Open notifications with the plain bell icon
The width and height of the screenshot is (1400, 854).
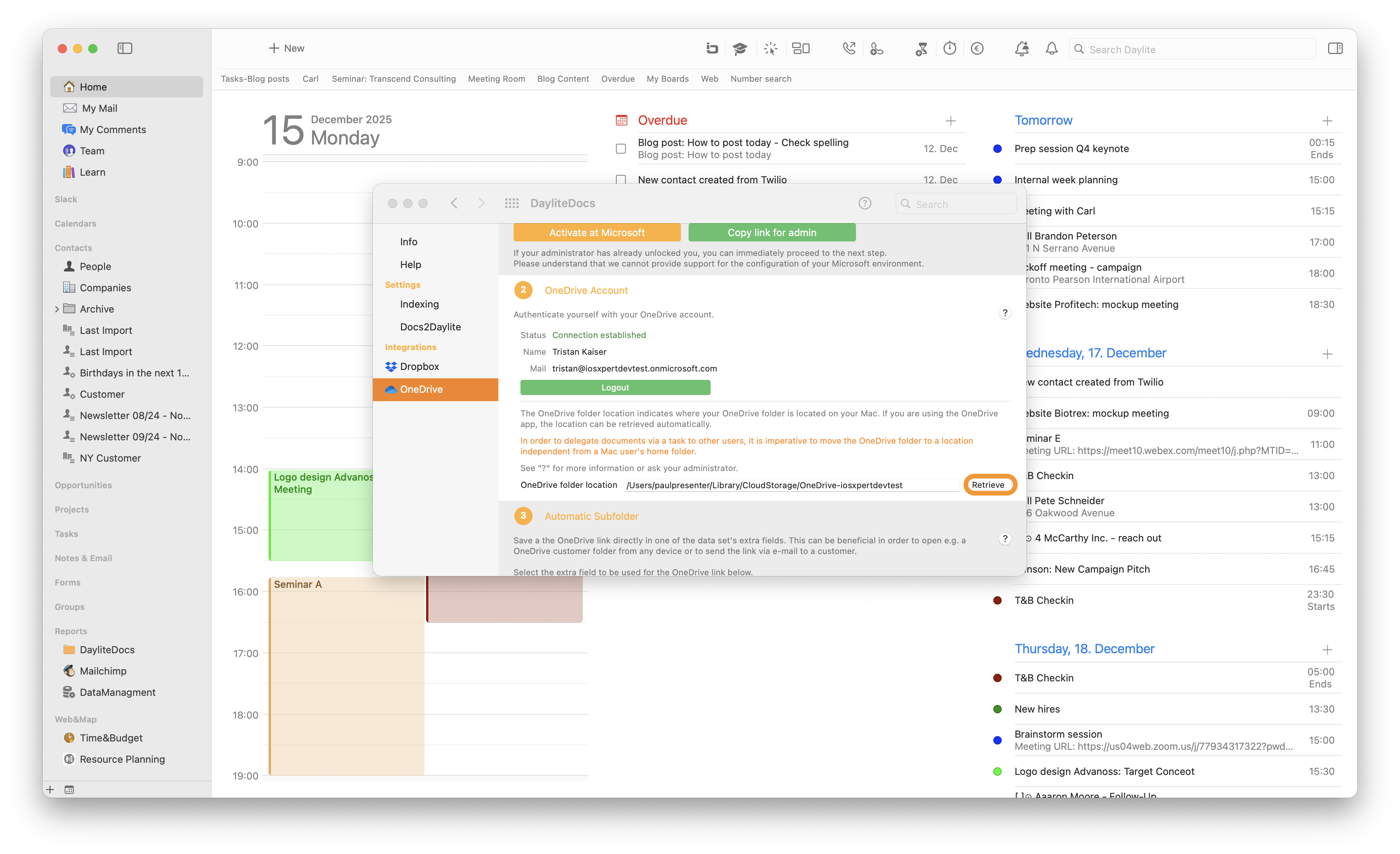(1052, 48)
